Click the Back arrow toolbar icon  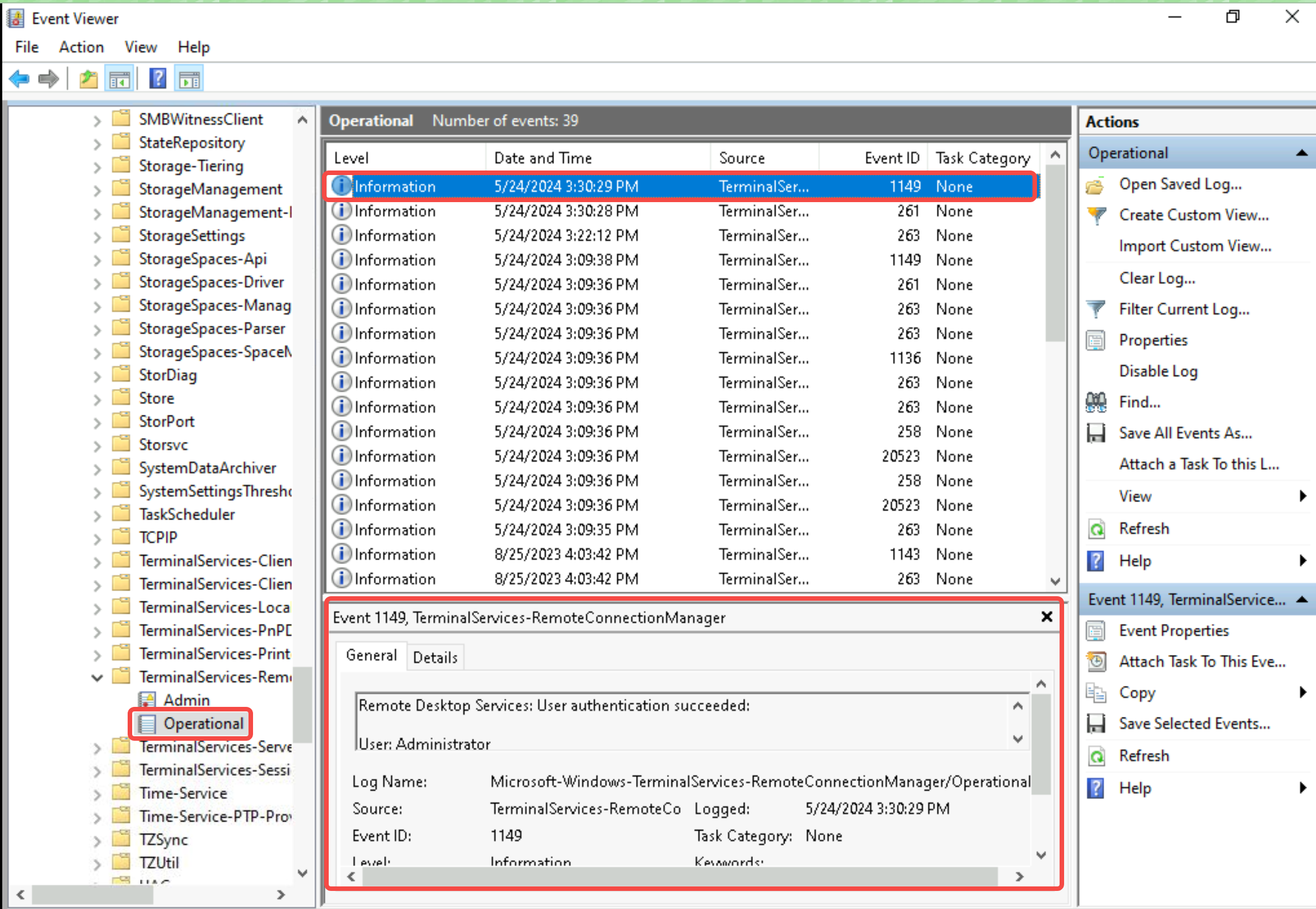(19, 78)
